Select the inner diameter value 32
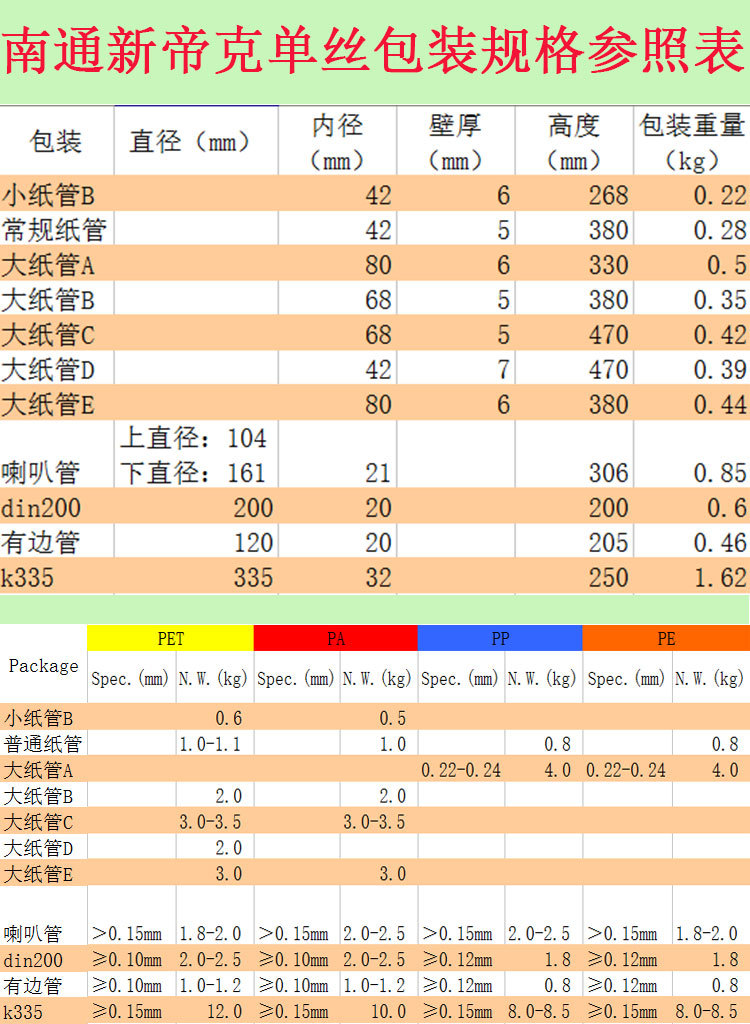This screenshot has height=1024, width=750. (x=378, y=577)
